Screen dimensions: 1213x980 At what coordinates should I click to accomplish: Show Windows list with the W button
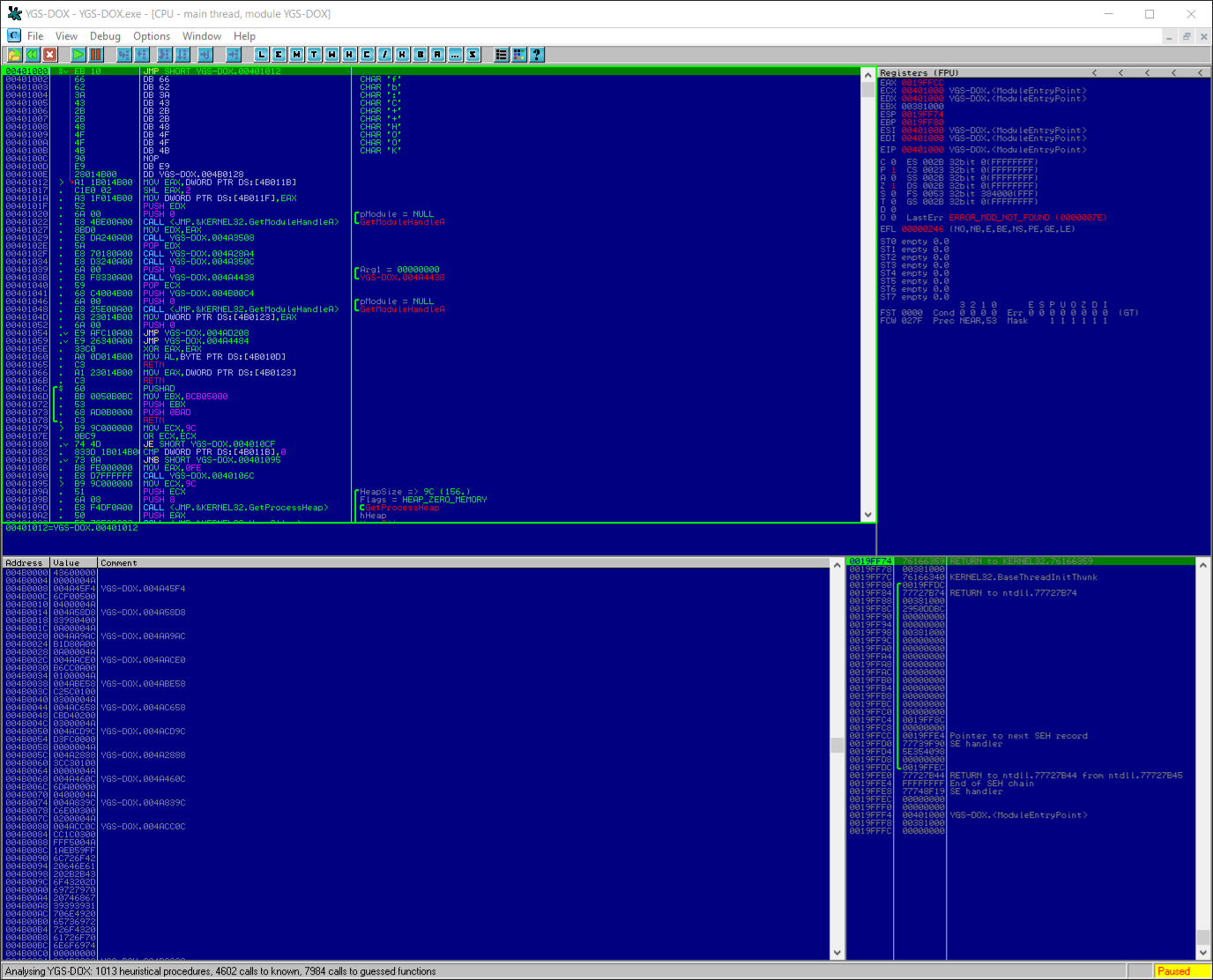click(331, 55)
